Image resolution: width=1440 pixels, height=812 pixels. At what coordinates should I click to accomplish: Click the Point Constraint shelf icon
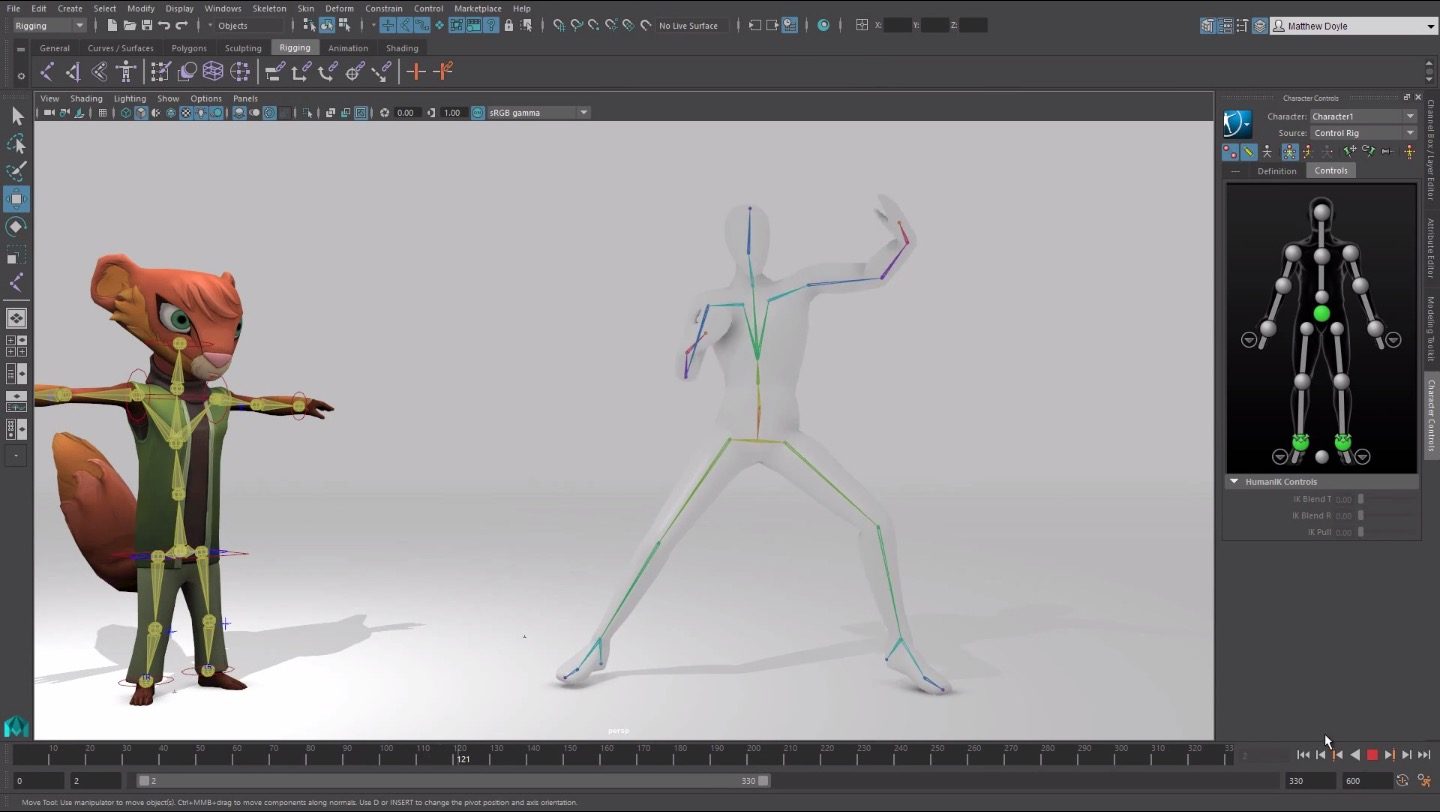click(x=301, y=71)
